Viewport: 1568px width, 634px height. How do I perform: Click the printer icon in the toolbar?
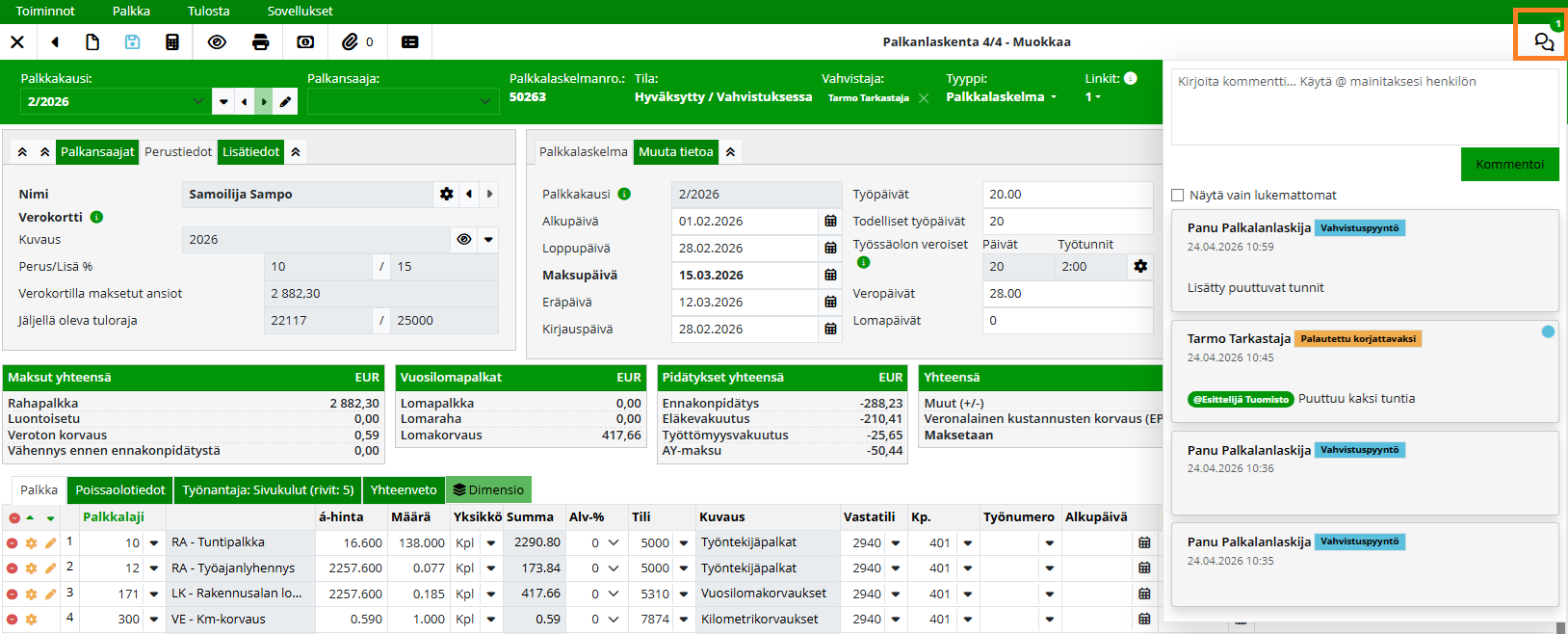tap(260, 42)
